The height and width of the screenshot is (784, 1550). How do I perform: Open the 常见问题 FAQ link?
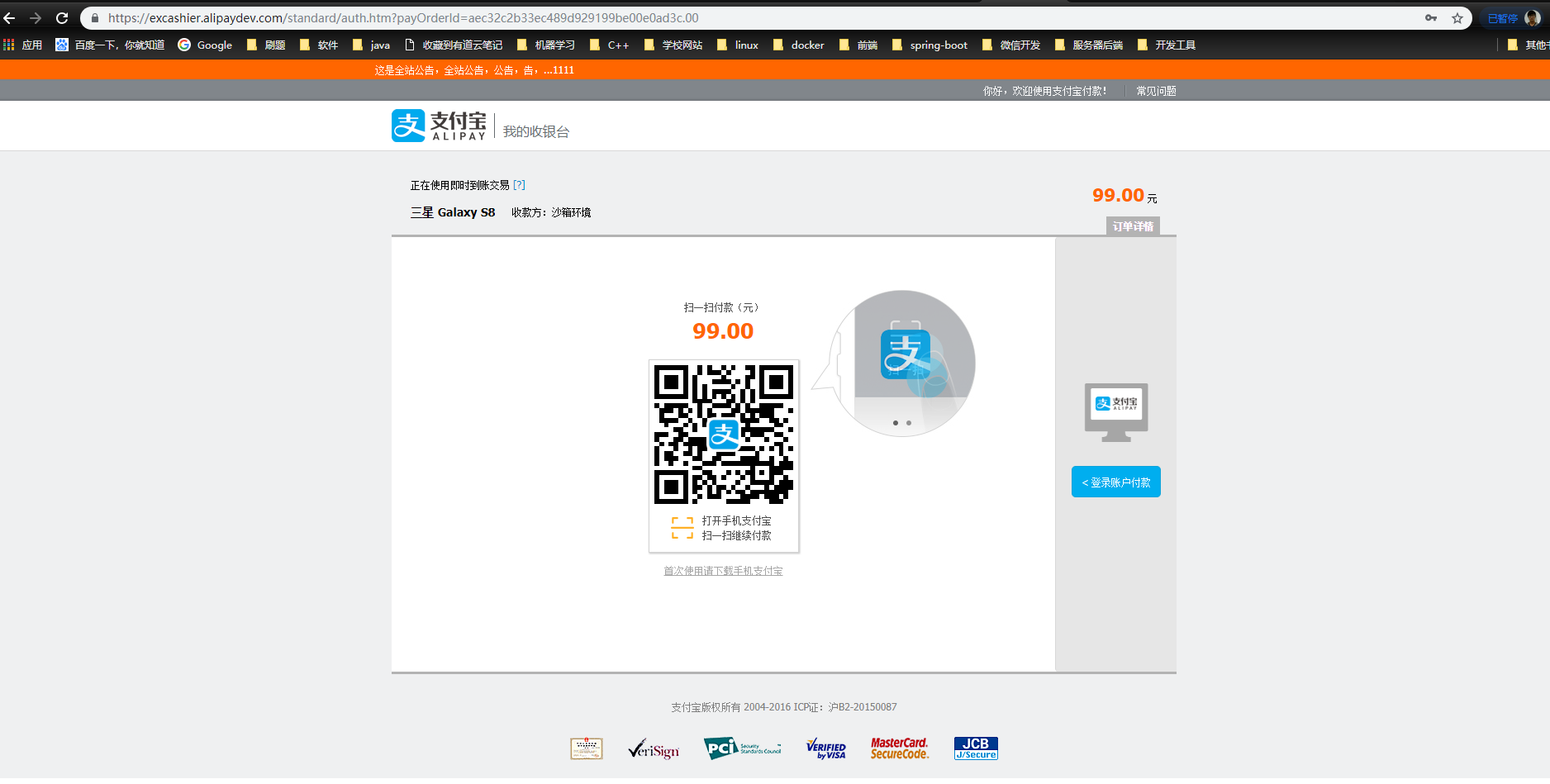[1156, 91]
